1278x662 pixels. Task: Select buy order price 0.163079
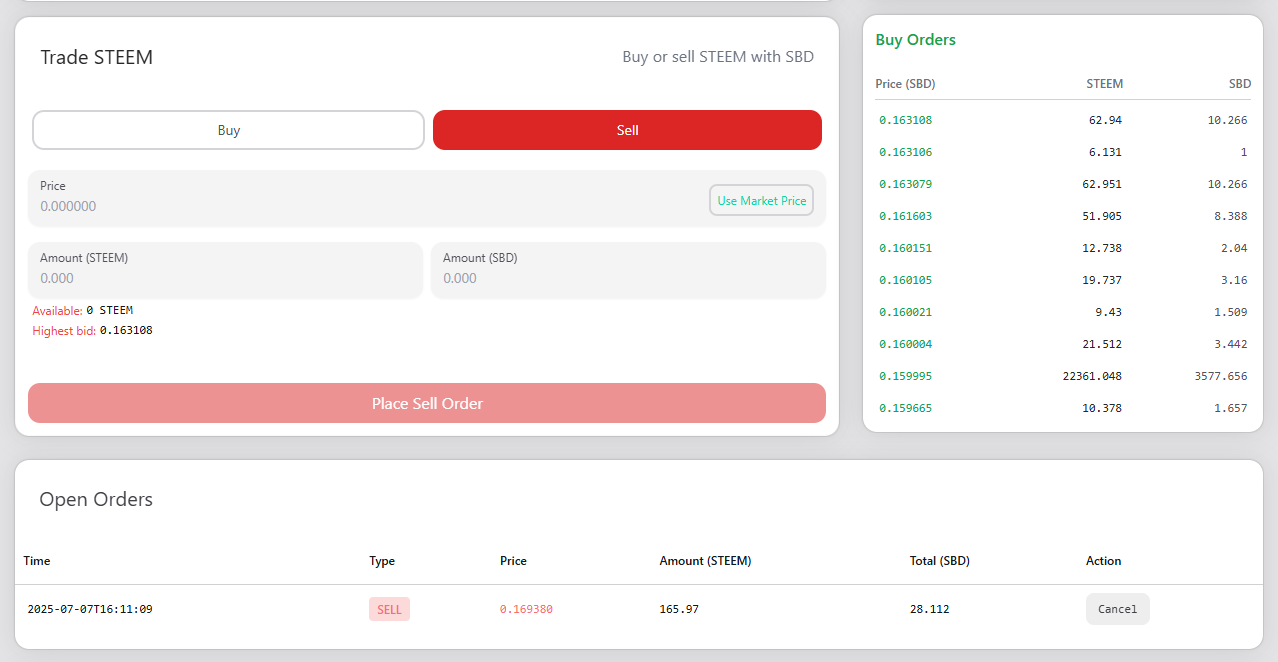point(906,184)
